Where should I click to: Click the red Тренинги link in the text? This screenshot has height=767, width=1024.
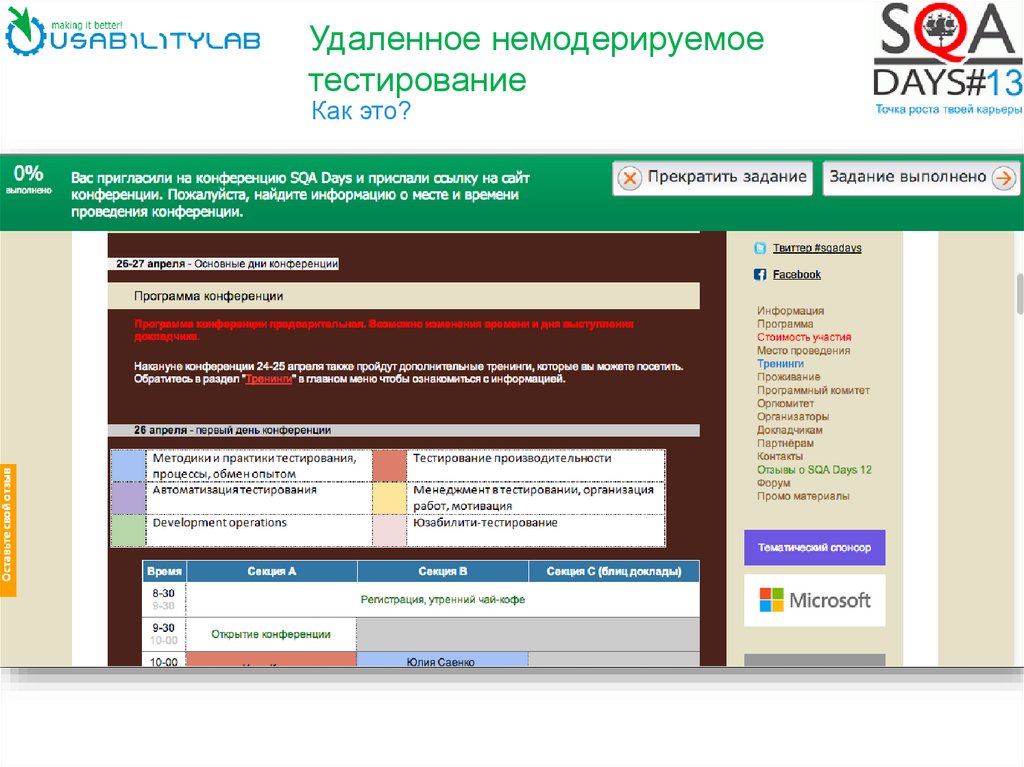[268, 380]
